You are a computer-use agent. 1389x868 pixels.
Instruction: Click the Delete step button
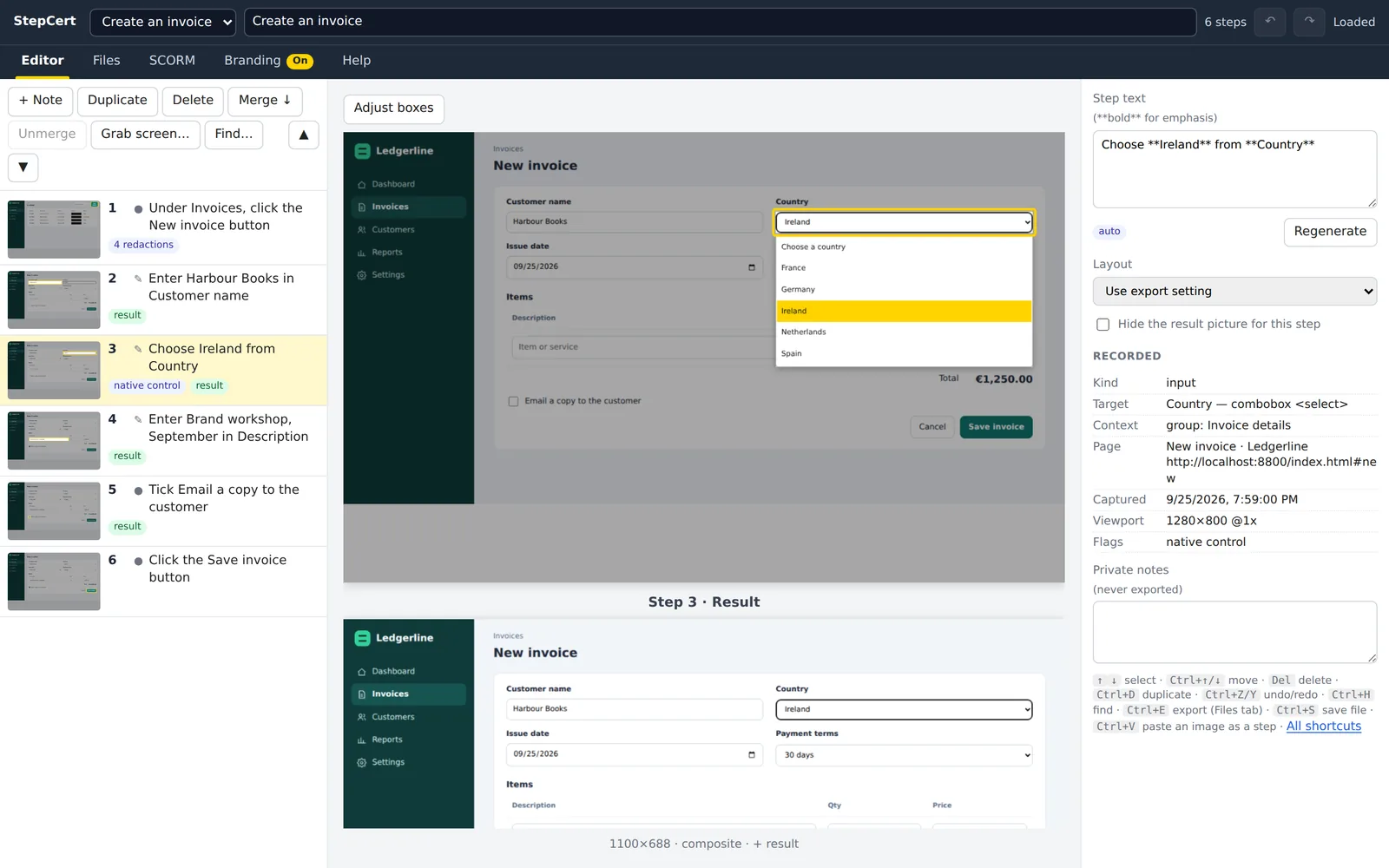pyautogui.click(x=193, y=101)
